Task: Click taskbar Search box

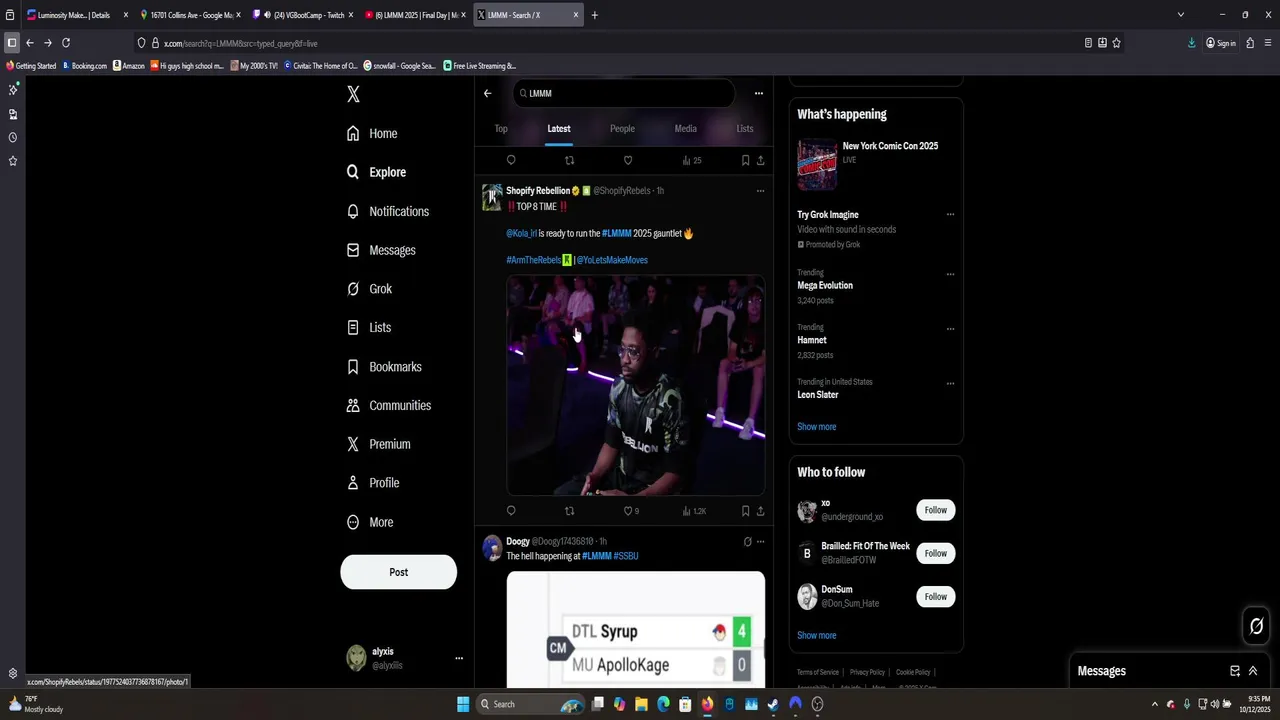Action: [x=529, y=704]
